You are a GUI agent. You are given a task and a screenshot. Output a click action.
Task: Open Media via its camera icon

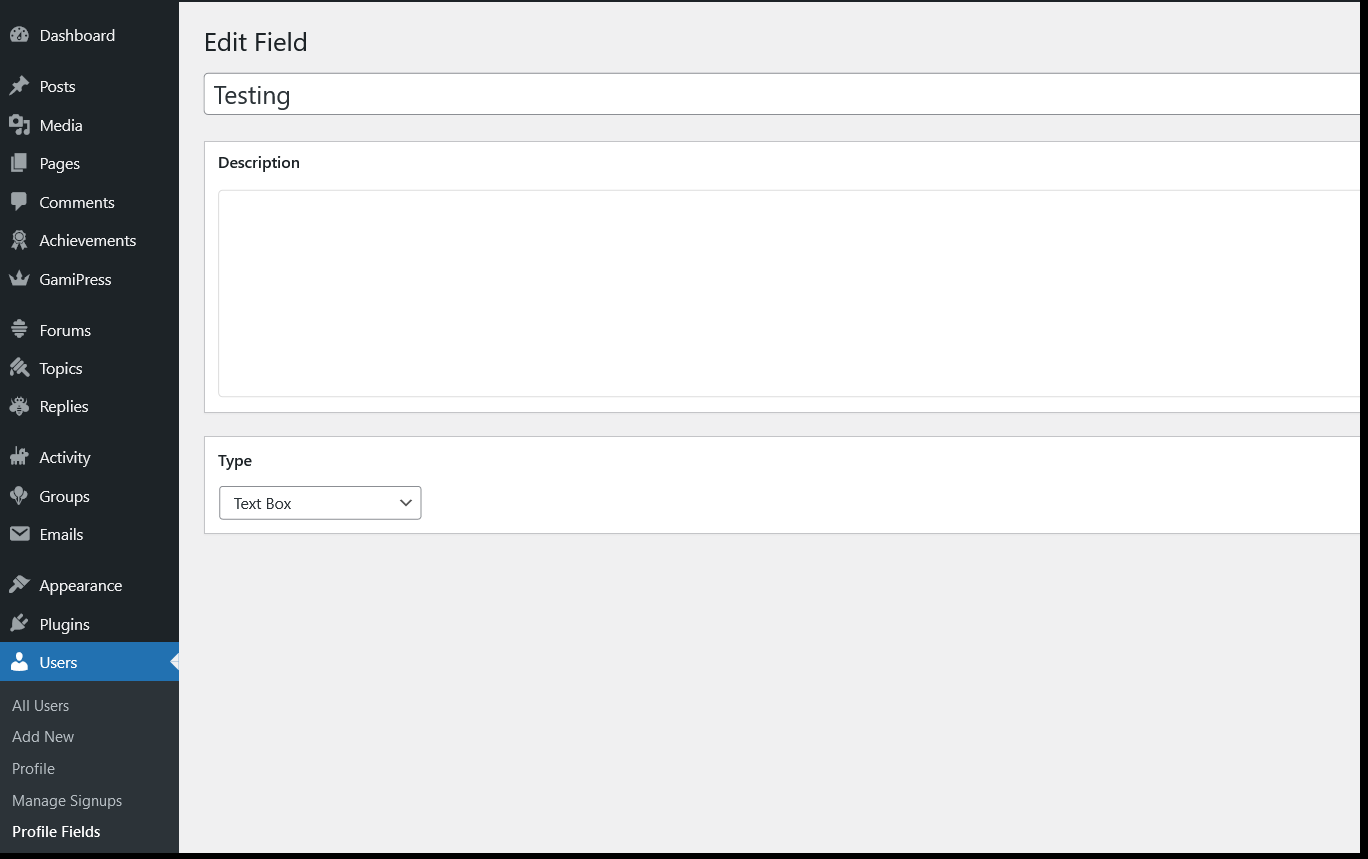click(x=19, y=125)
